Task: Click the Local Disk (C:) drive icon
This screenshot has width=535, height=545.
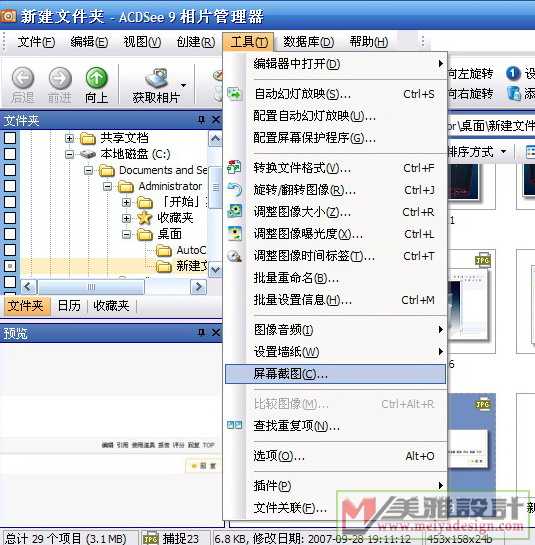Action: tap(88, 154)
